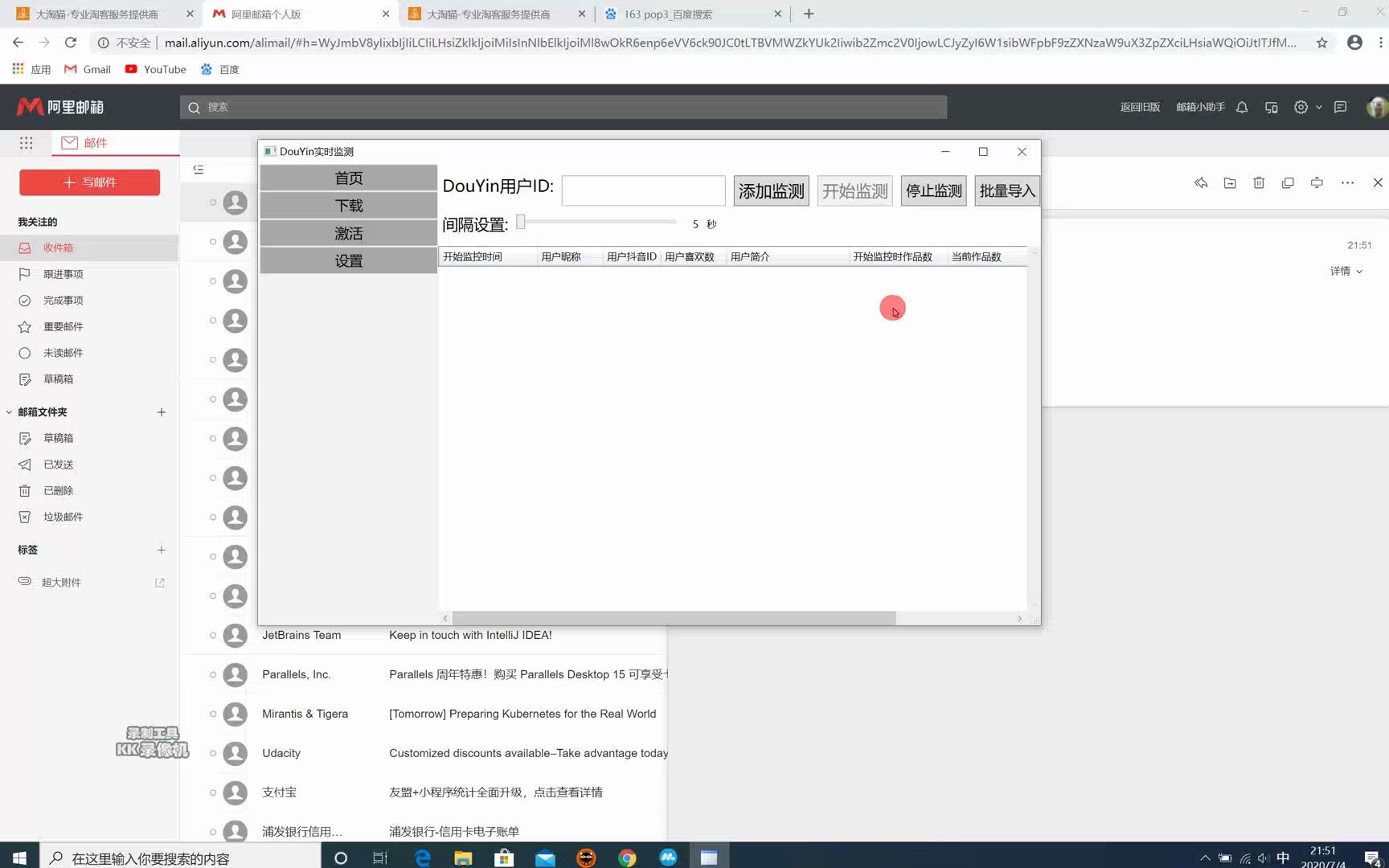Open the app grid icon beside 邮件 tab
This screenshot has height=868, width=1389.
(27, 143)
